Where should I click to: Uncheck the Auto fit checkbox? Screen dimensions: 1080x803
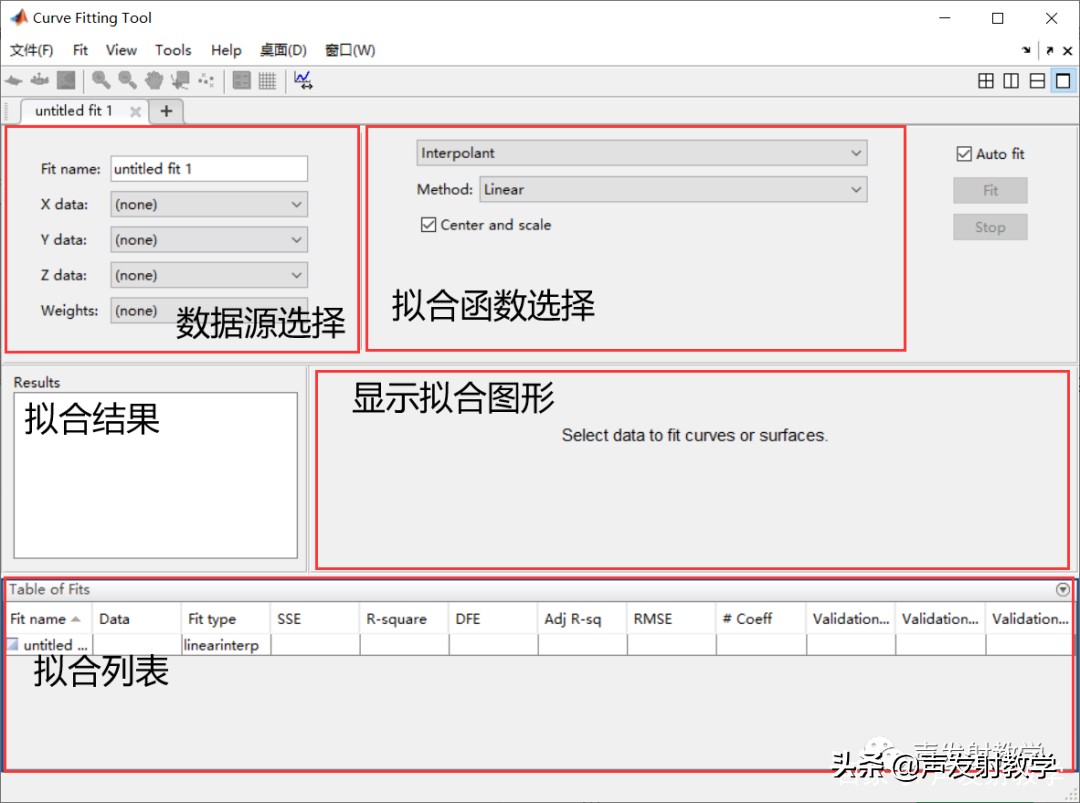pyautogui.click(x=964, y=153)
